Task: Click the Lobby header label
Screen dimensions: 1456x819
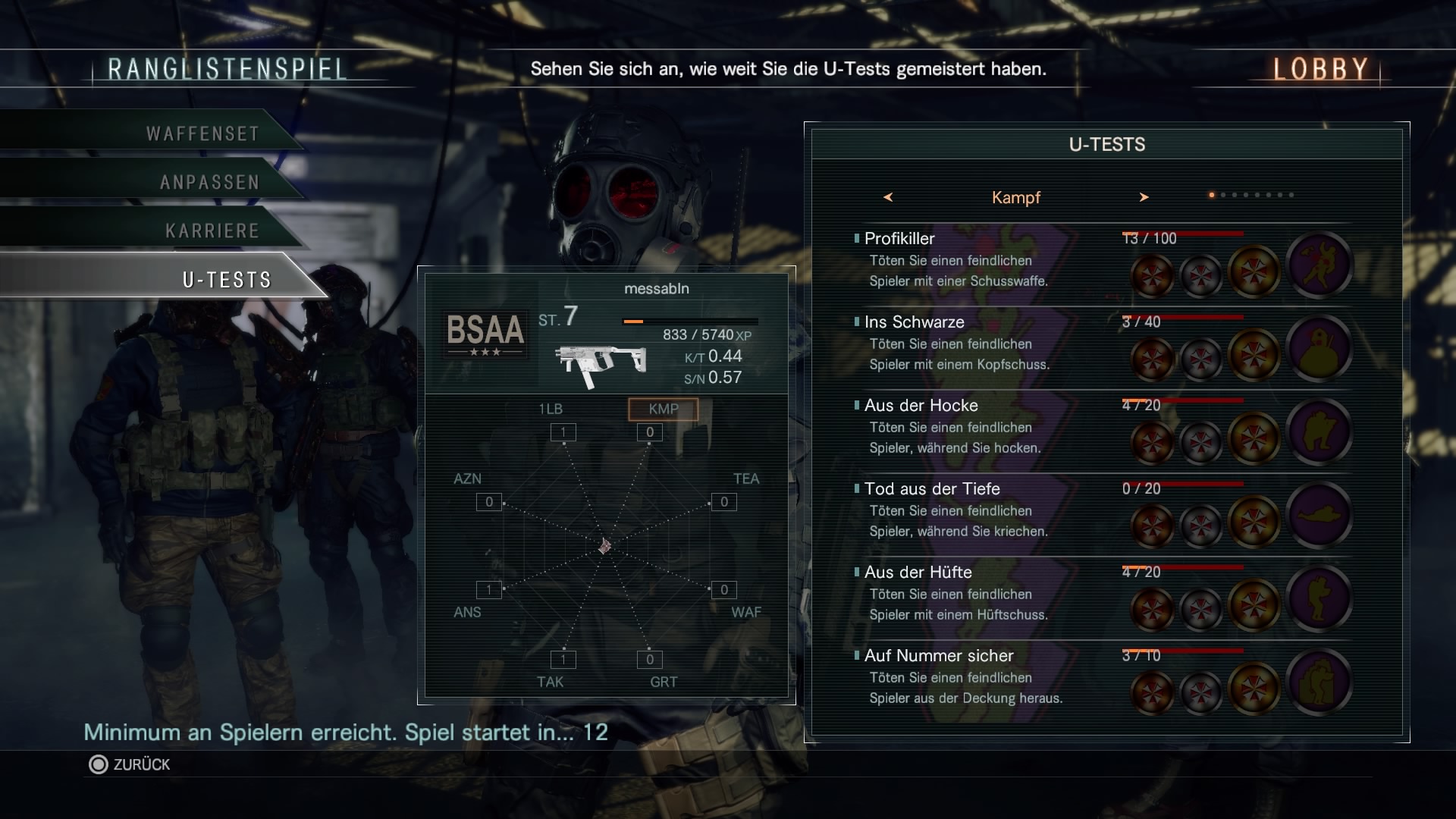Action: click(x=1320, y=69)
